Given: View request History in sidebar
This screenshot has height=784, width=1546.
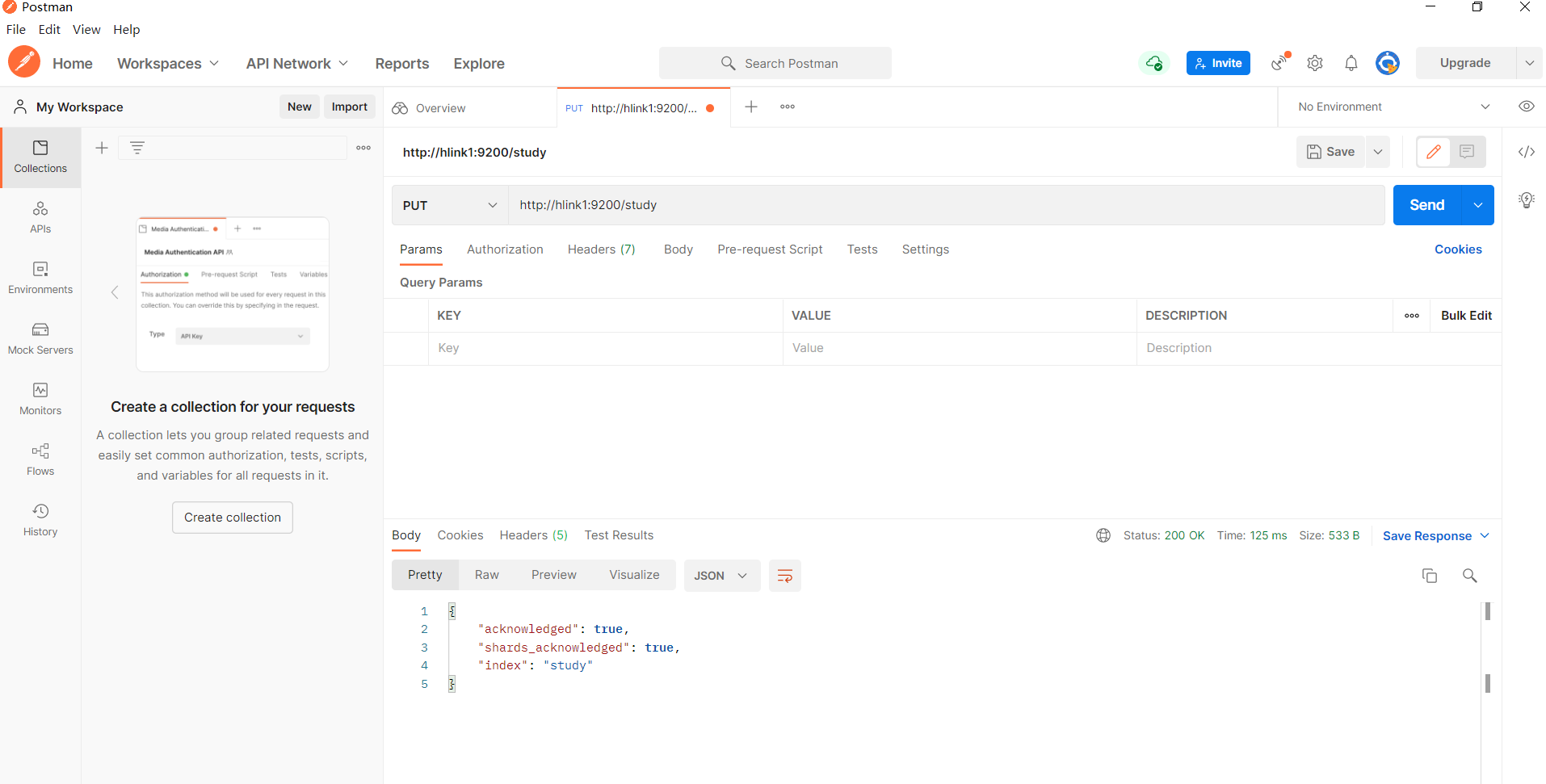Looking at the screenshot, I should [40, 519].
